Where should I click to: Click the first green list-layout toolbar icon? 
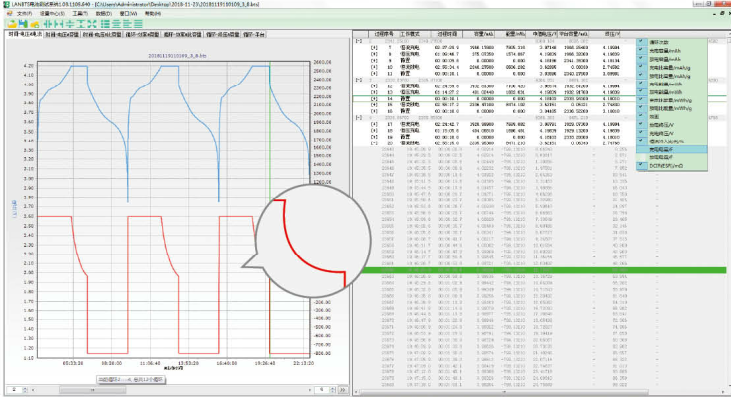pos(105,24)
